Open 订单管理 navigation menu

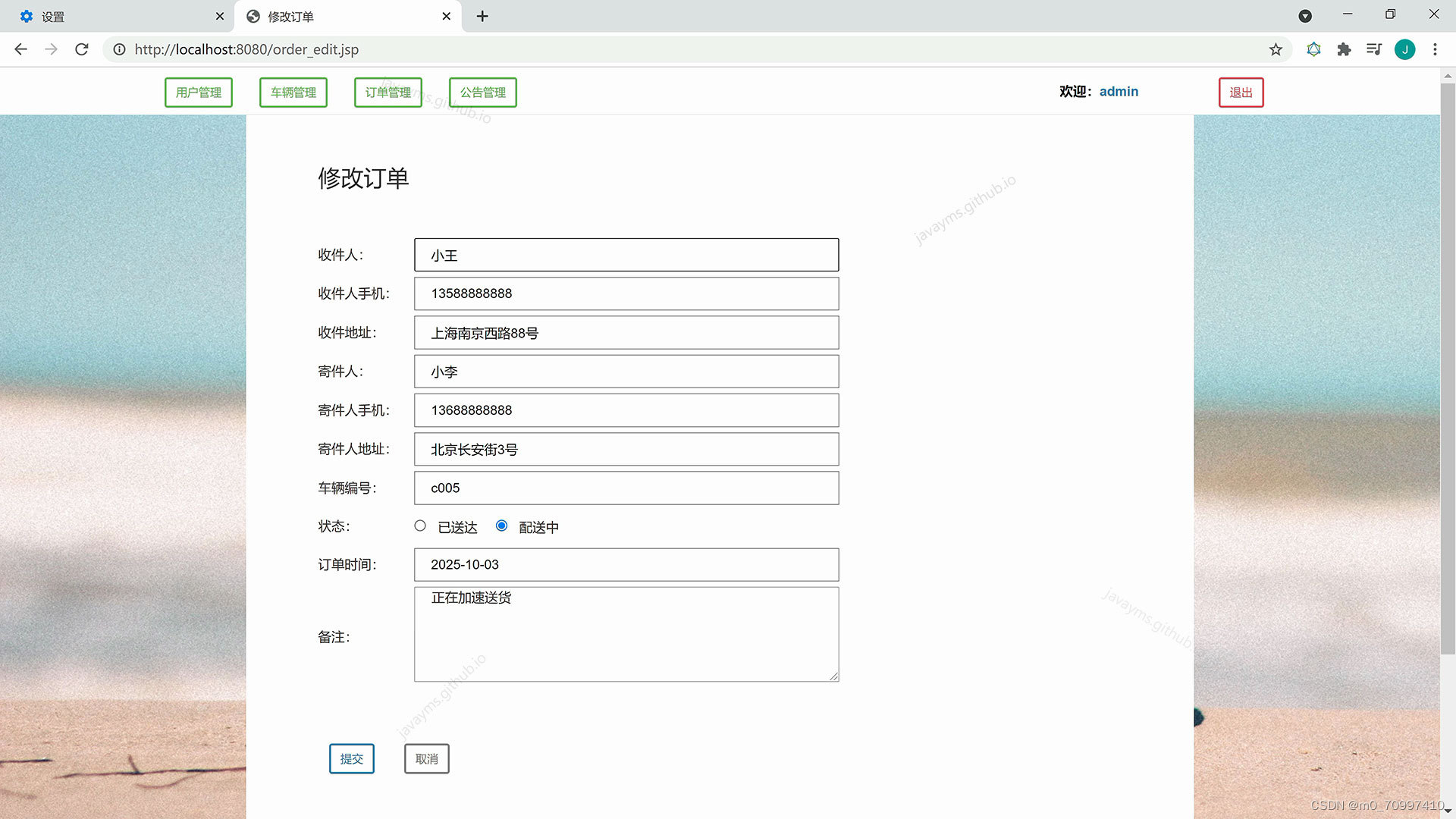coord(388,93)
